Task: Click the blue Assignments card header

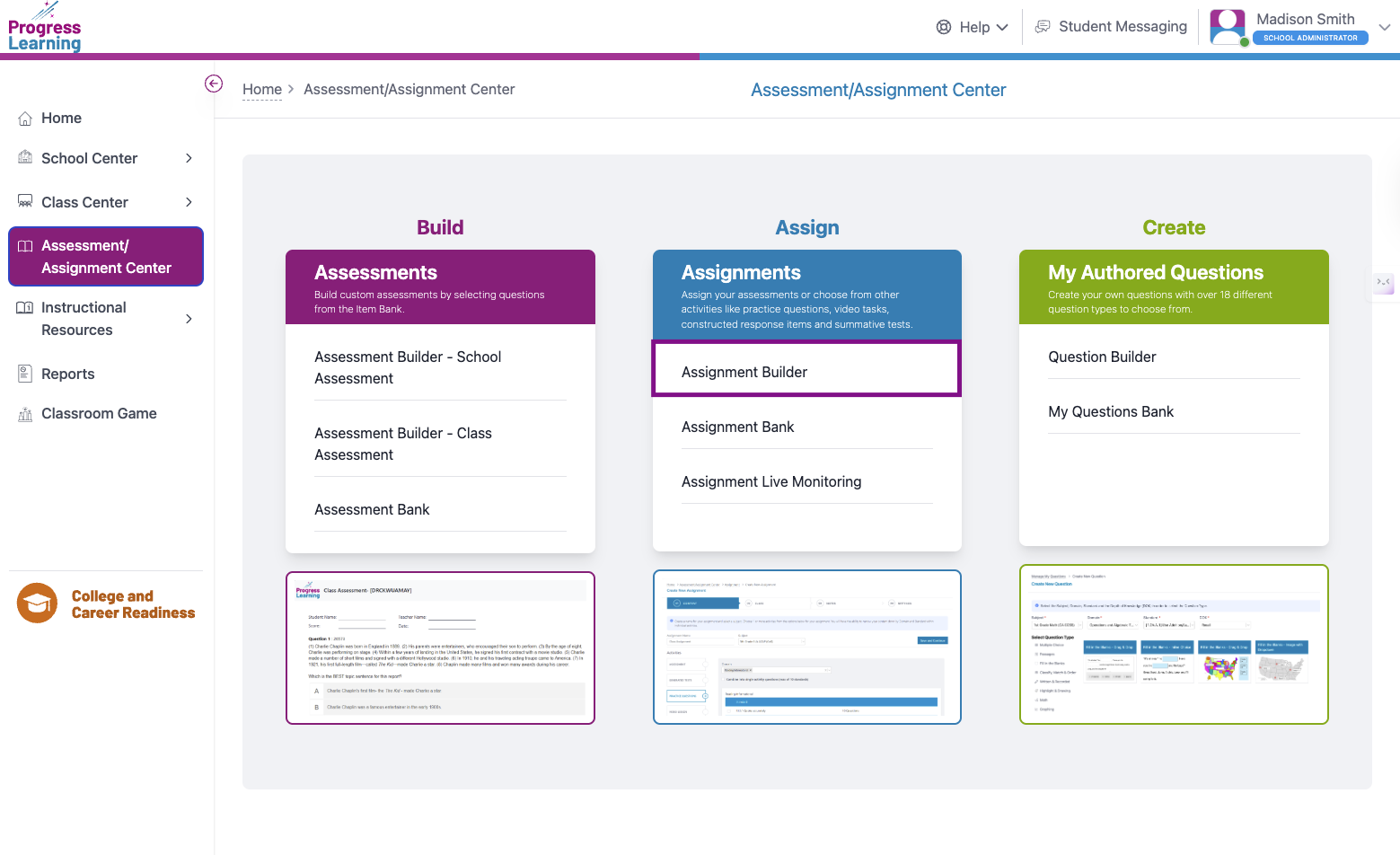Action: 806,295
